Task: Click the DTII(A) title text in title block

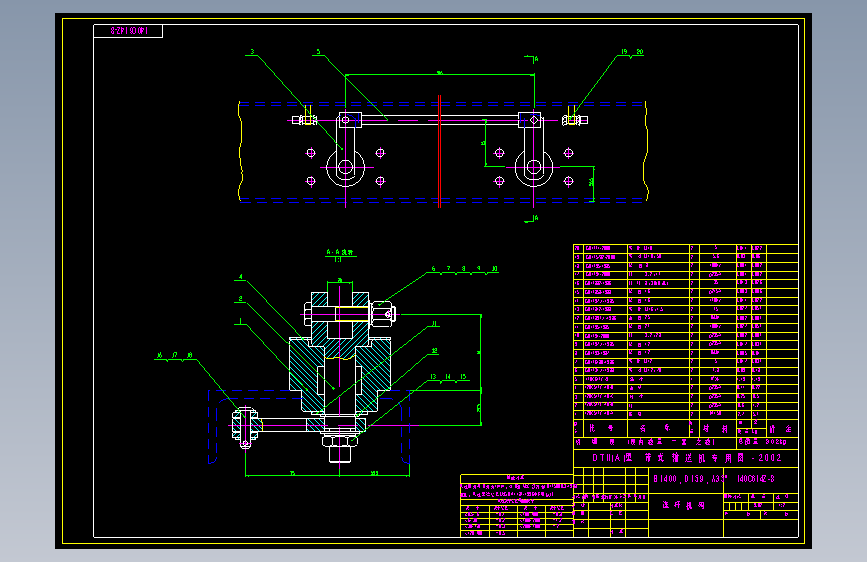Action: coord(687,458)
